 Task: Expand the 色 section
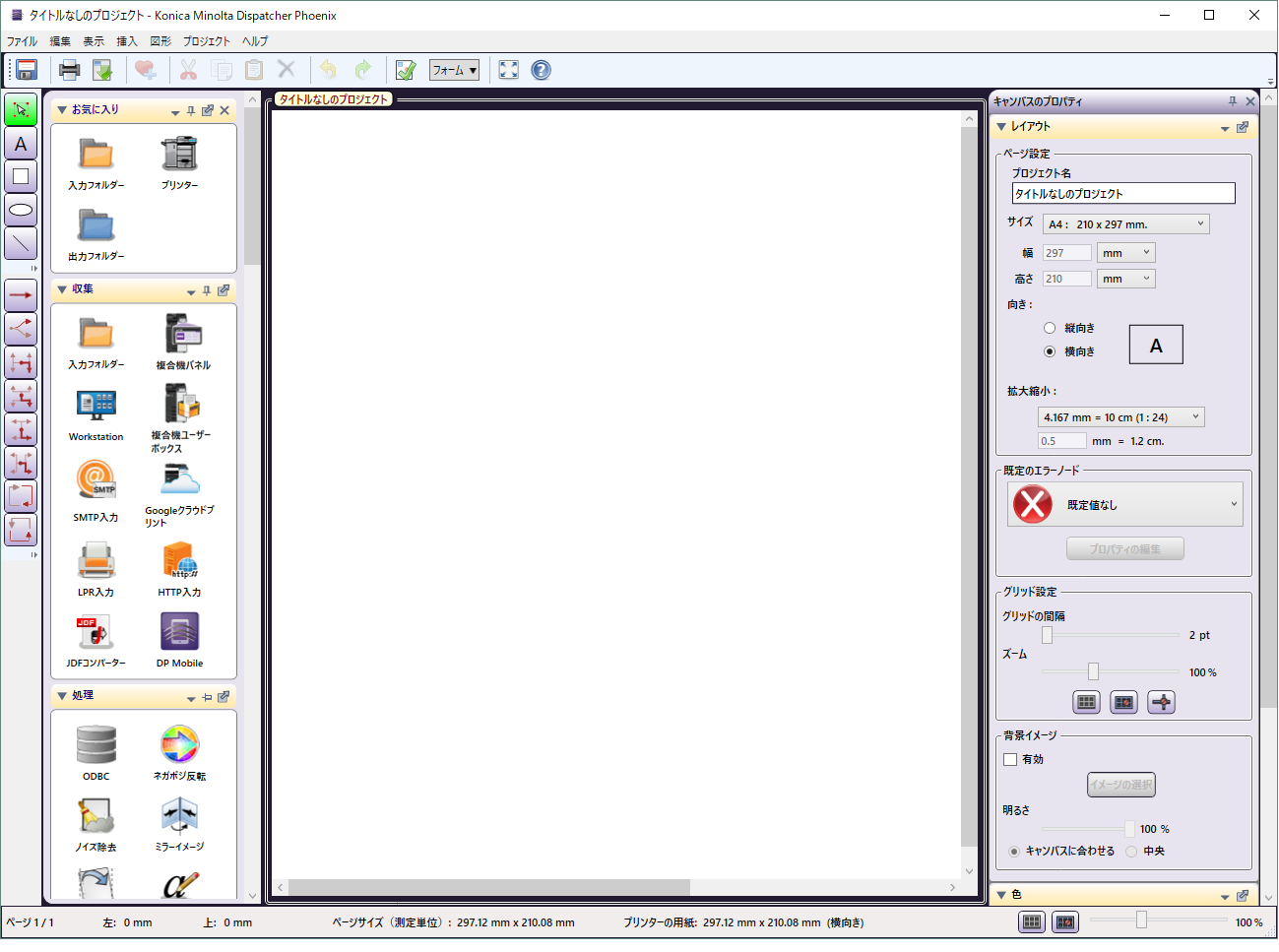[1001, 895]
